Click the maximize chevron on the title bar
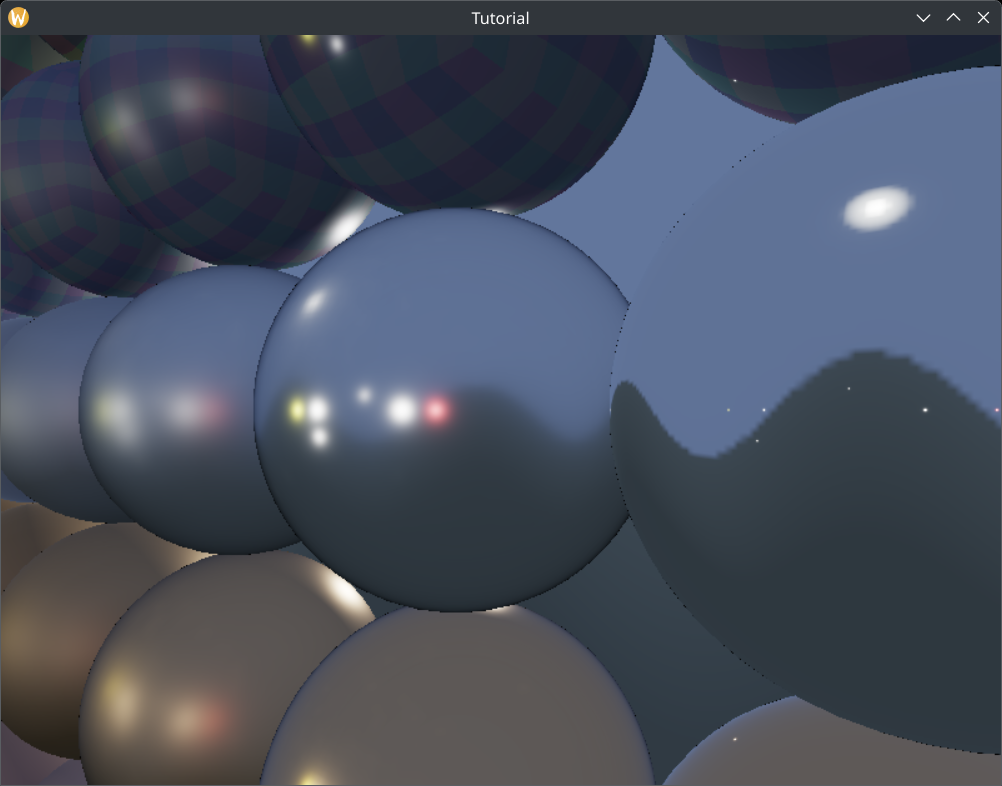Image resolution: width=1002 pixels, height=786 pixels. tap(953, 17)
